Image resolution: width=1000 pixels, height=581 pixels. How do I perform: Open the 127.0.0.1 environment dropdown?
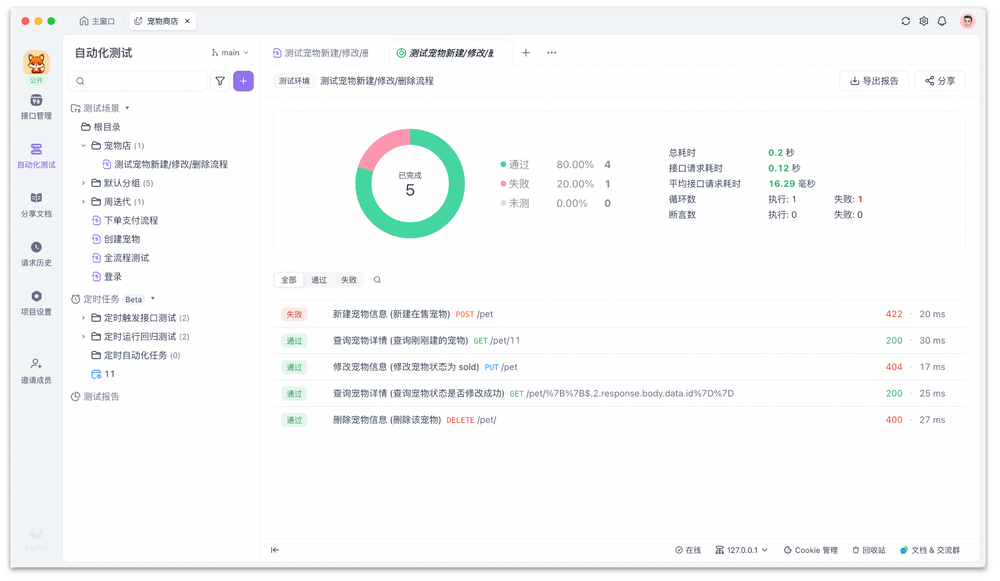pyautogui.click(x=740, y=550)
